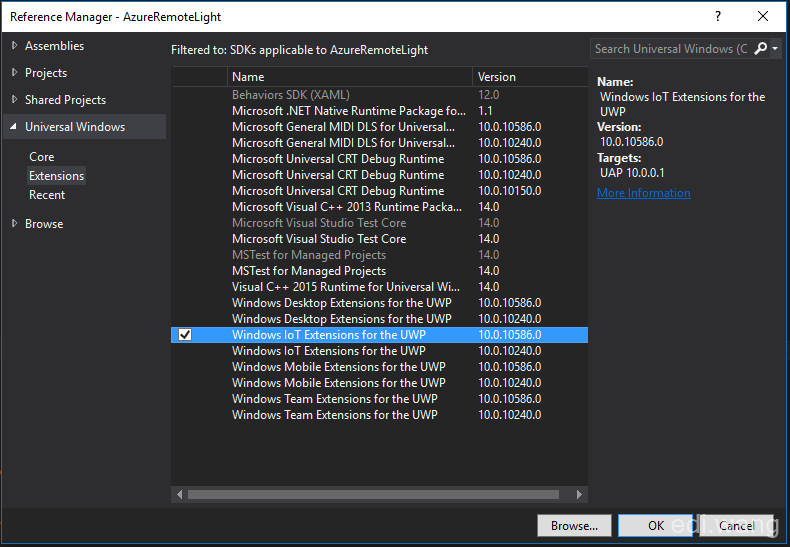Expand the Shared Projects section

coord(15,99)
